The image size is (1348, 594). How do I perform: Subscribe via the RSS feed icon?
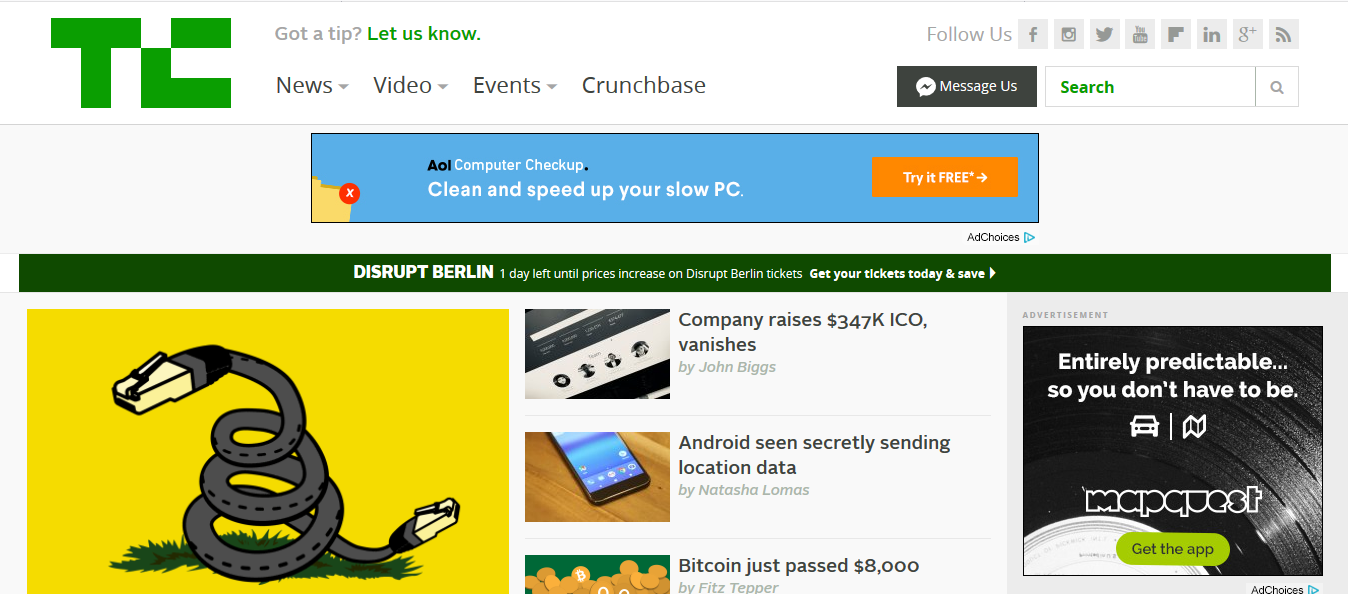[1284, 34]
